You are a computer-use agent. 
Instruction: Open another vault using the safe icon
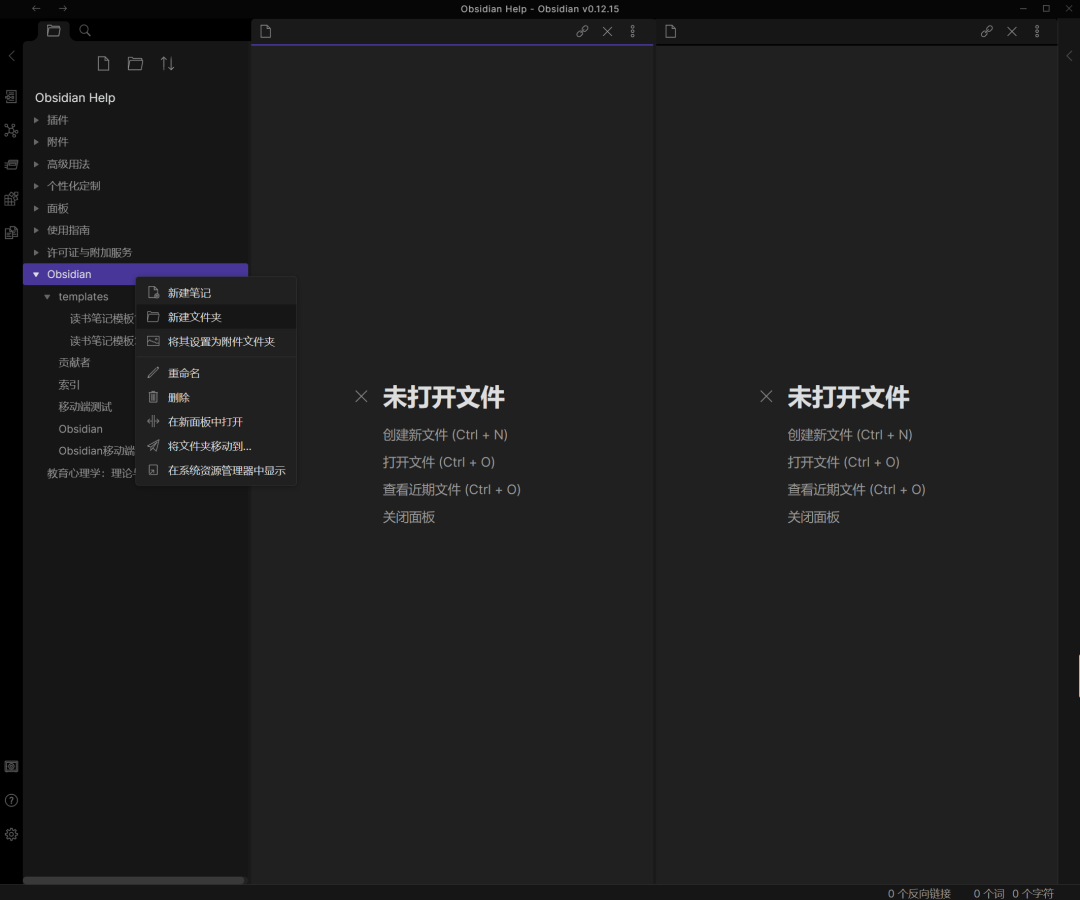pyautogui.click(x=11, y=766)
